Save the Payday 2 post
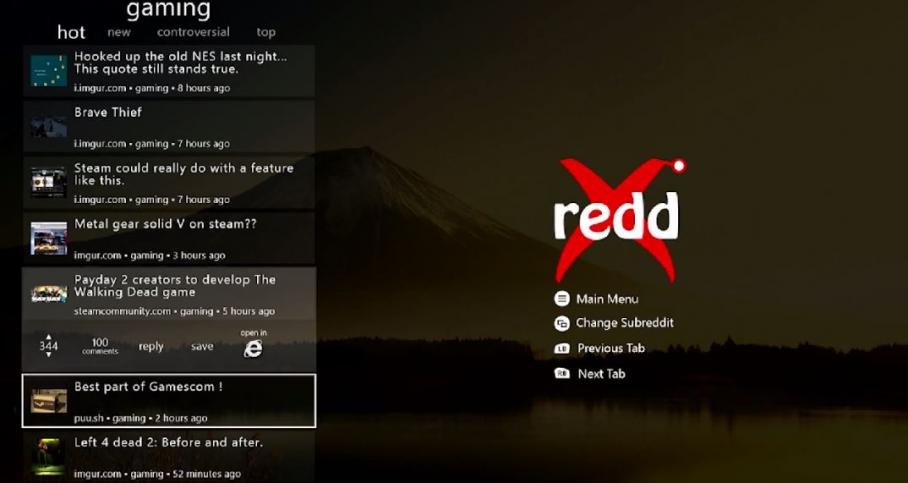908x483 pixels. coord(202,347)
